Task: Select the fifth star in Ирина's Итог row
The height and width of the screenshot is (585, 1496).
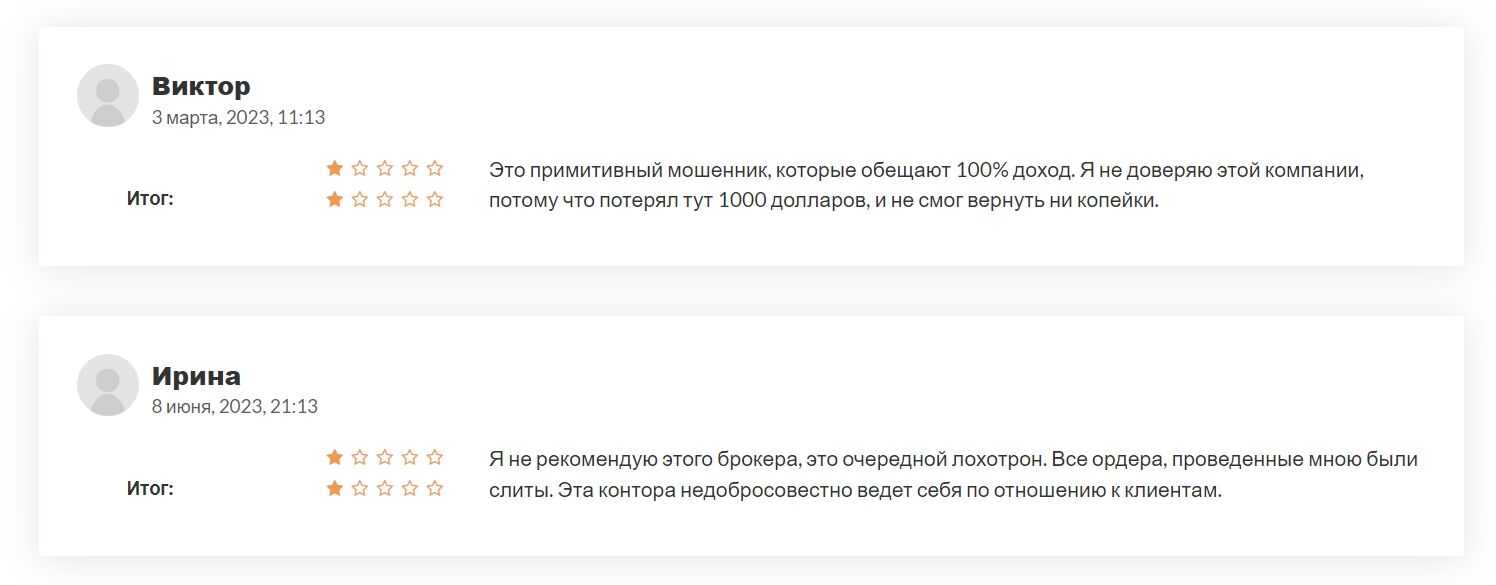Action: coord(435,489)
